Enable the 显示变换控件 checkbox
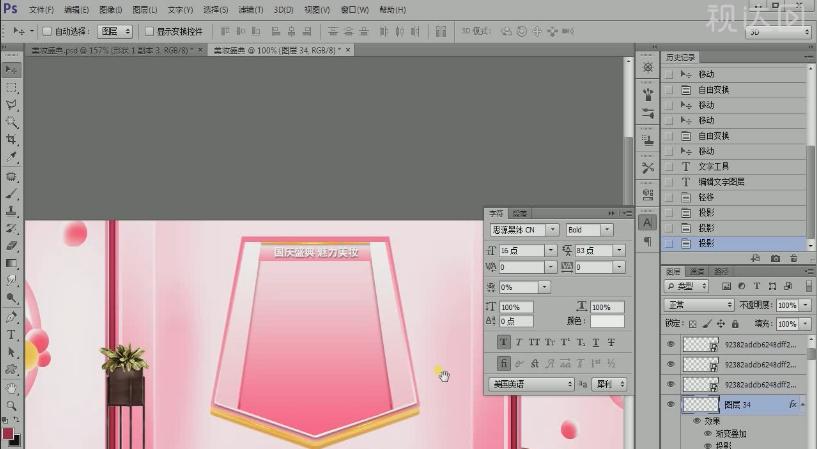 point(149,31)
